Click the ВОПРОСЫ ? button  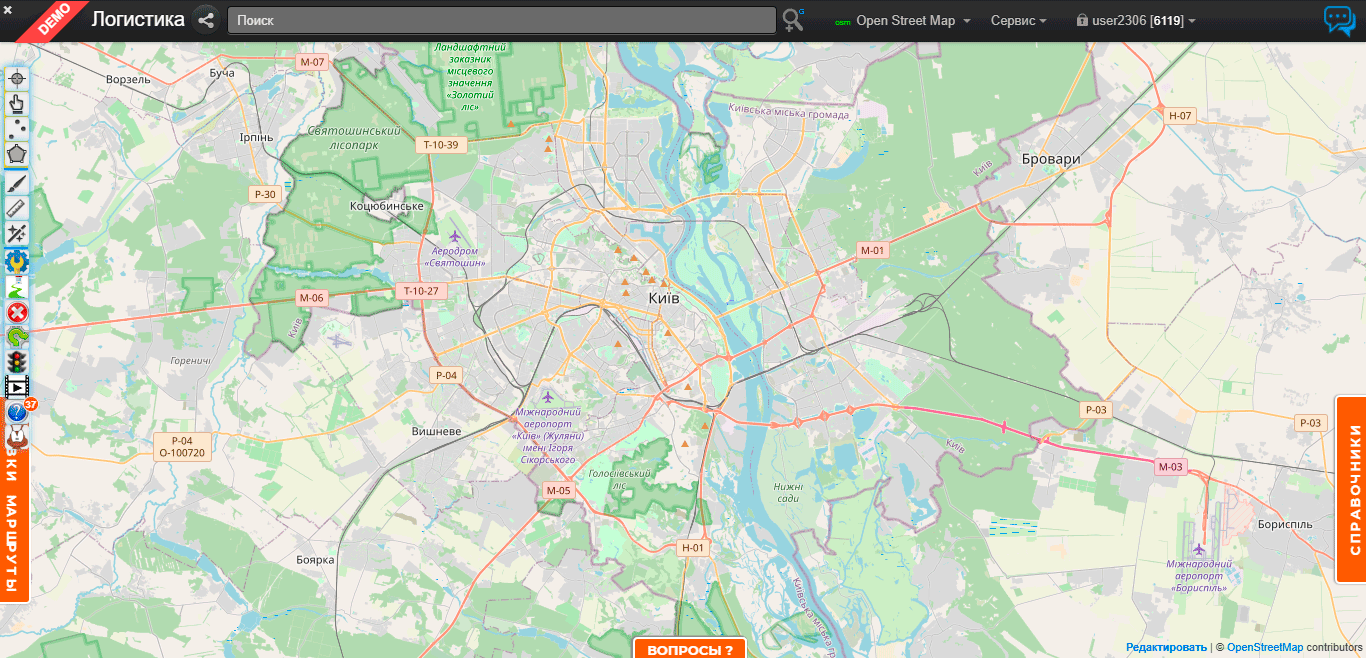coord(689,649)
